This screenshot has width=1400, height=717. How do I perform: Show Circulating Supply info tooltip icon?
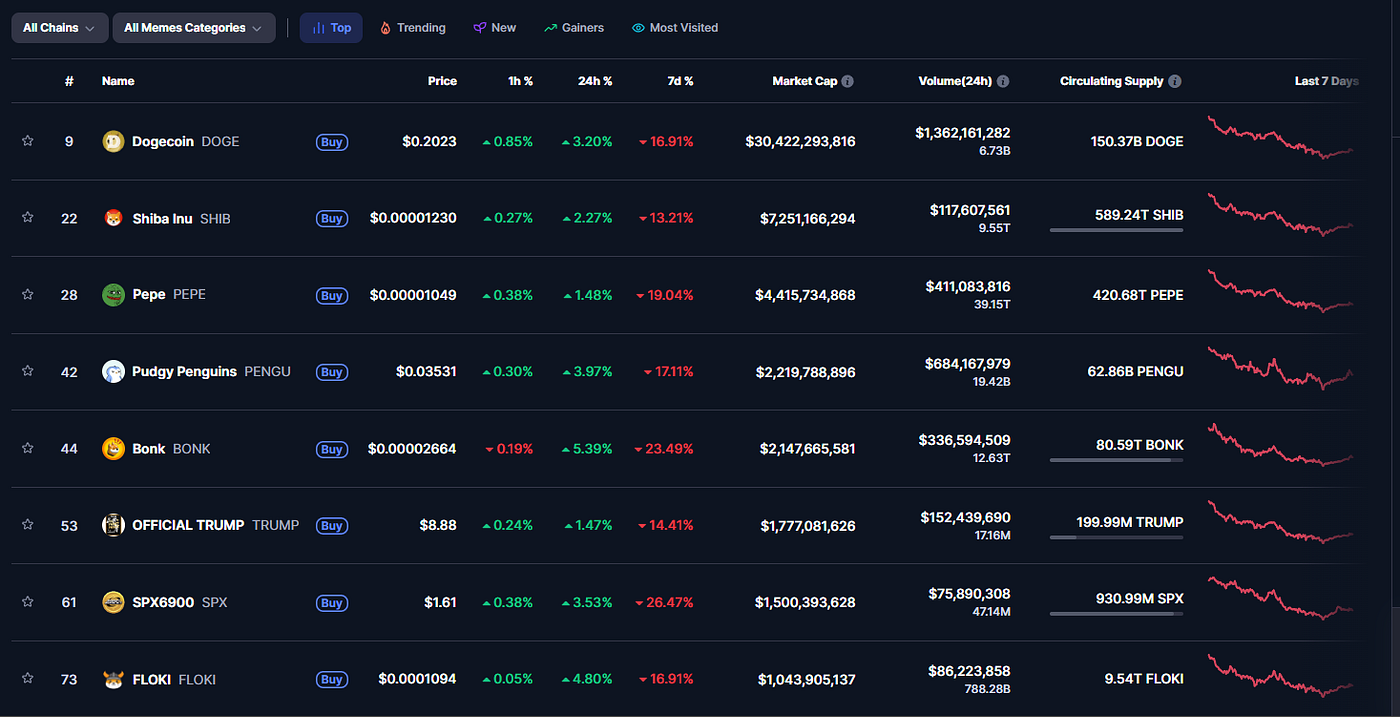tap(1175, 81)
